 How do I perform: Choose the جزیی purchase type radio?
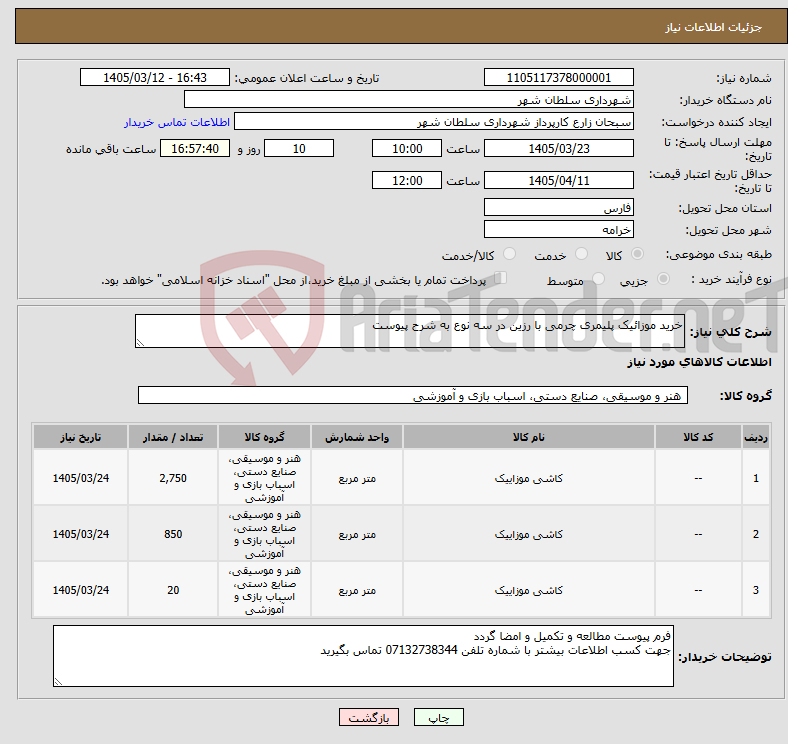tap(663, 278)
